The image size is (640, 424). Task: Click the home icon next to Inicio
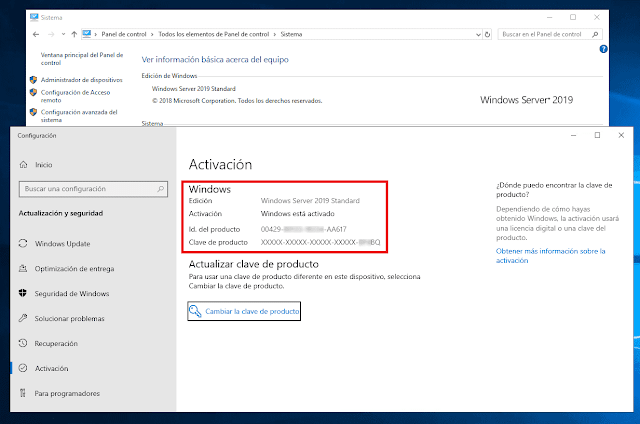pyautogui.click(x=24, y=164)
